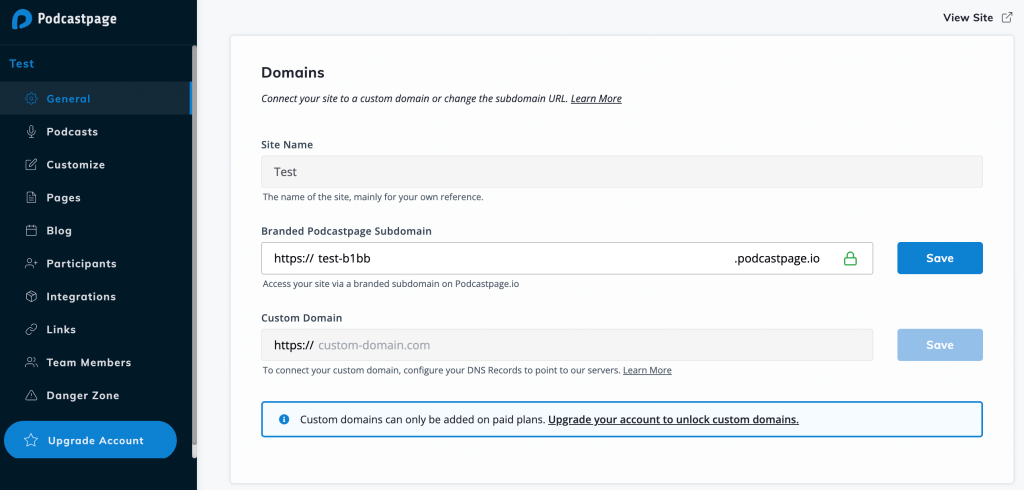Open the Pages menu item
Screen dimensions: 1024x490
click(x=63, y=198)
